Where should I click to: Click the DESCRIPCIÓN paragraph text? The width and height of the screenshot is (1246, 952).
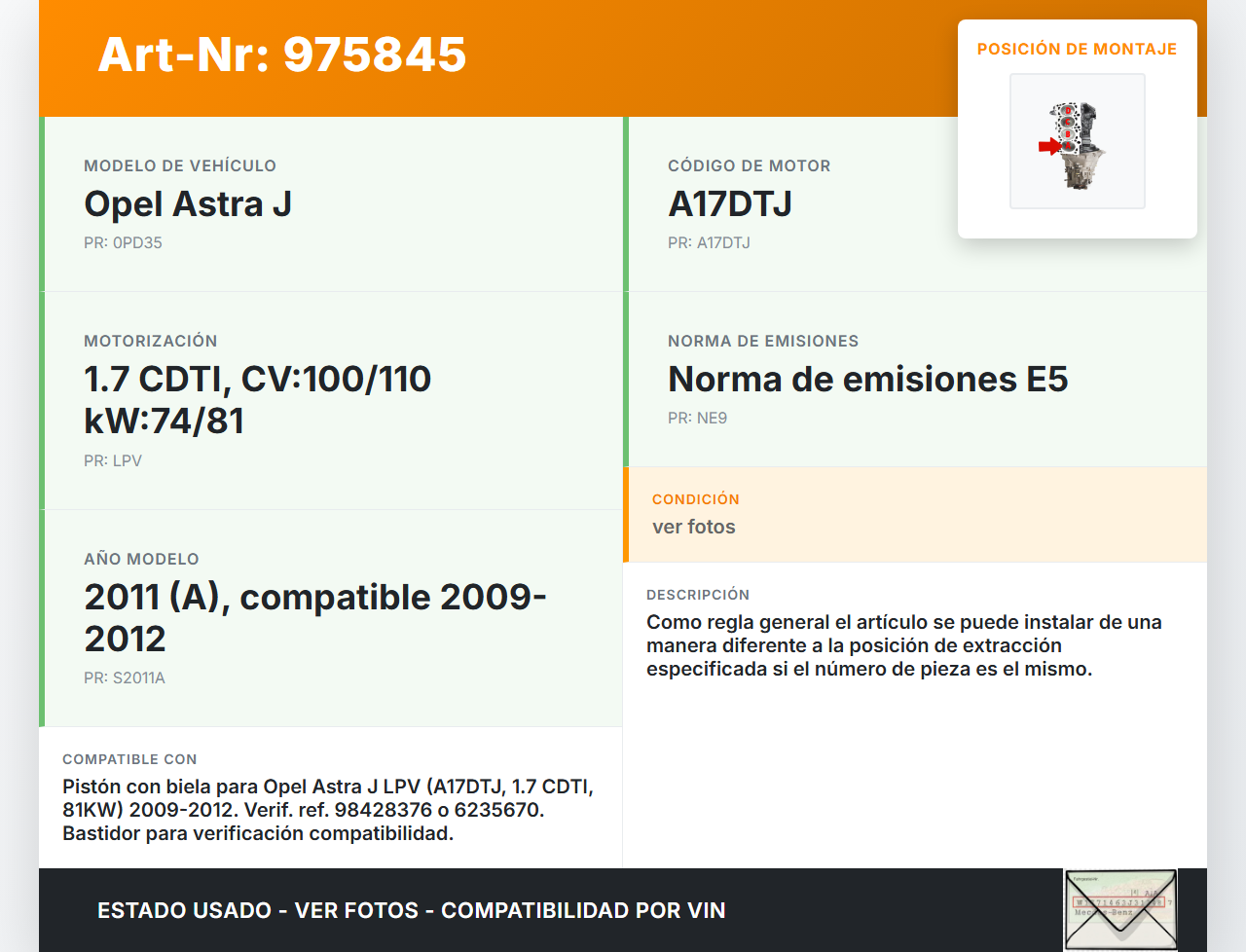tap(903, 645)
